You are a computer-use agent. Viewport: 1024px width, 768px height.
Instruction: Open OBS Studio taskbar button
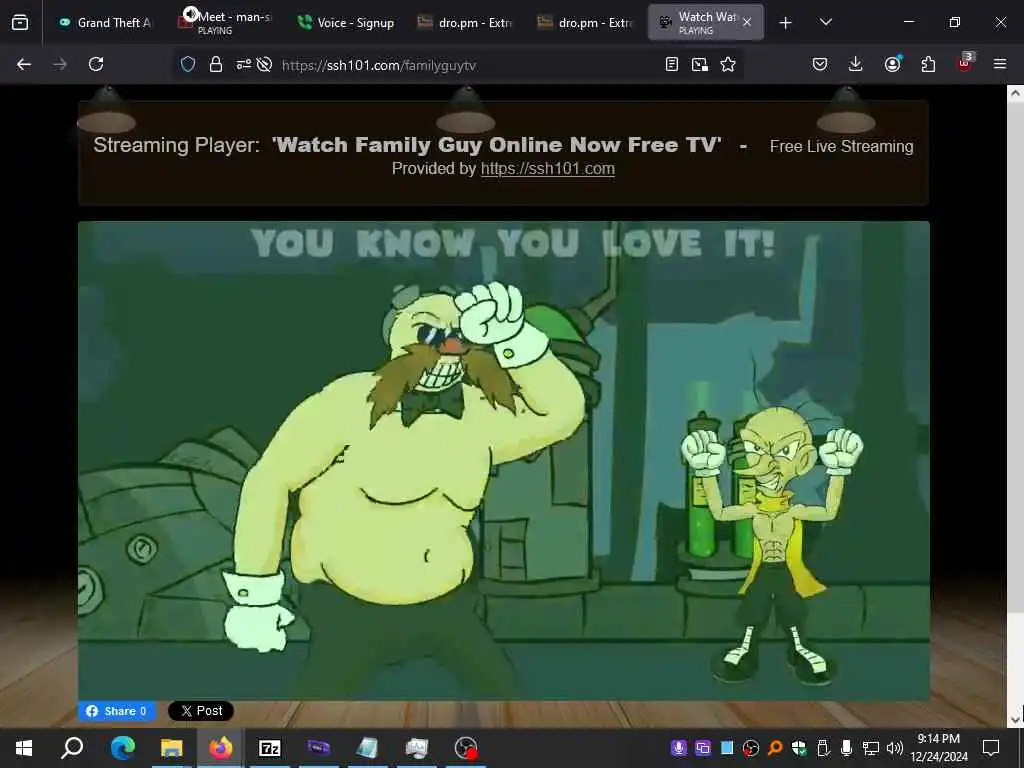pos(466,748)
